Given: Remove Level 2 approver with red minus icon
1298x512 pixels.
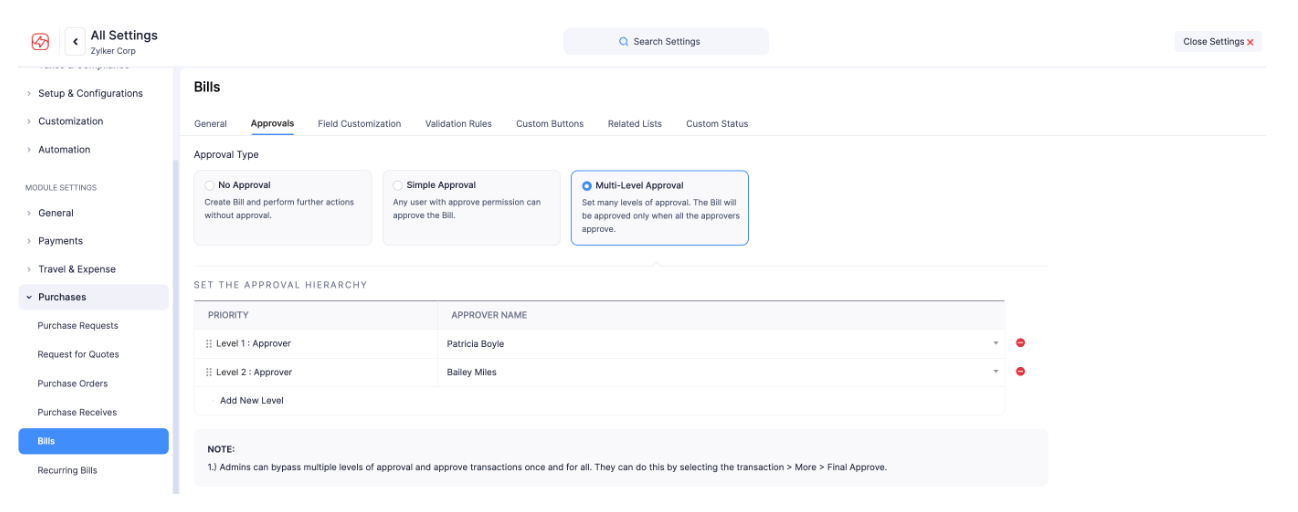Looking at the screenshot, I should [x=1020, y=372].
